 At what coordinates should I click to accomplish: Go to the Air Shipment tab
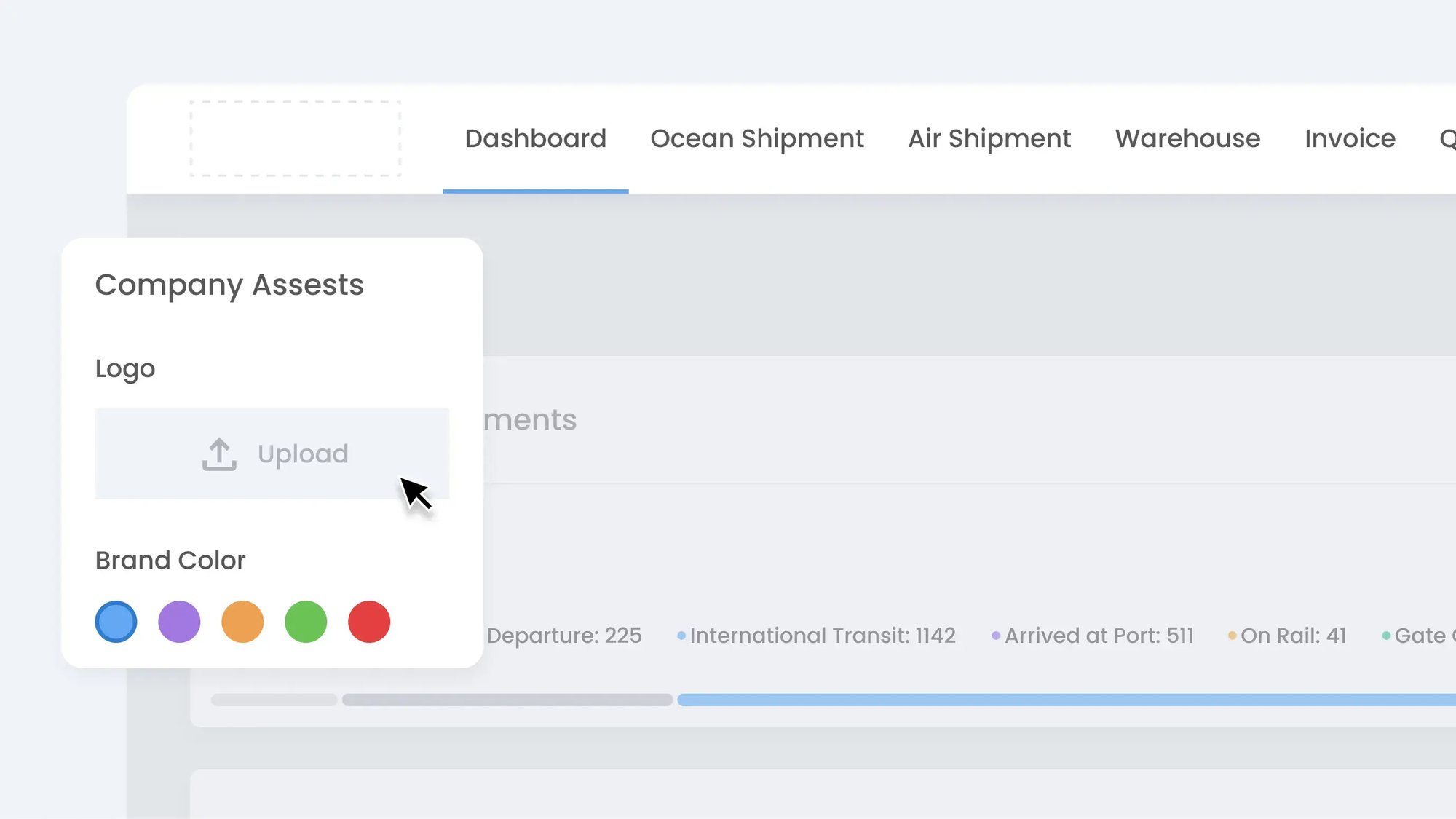point(989,138)
